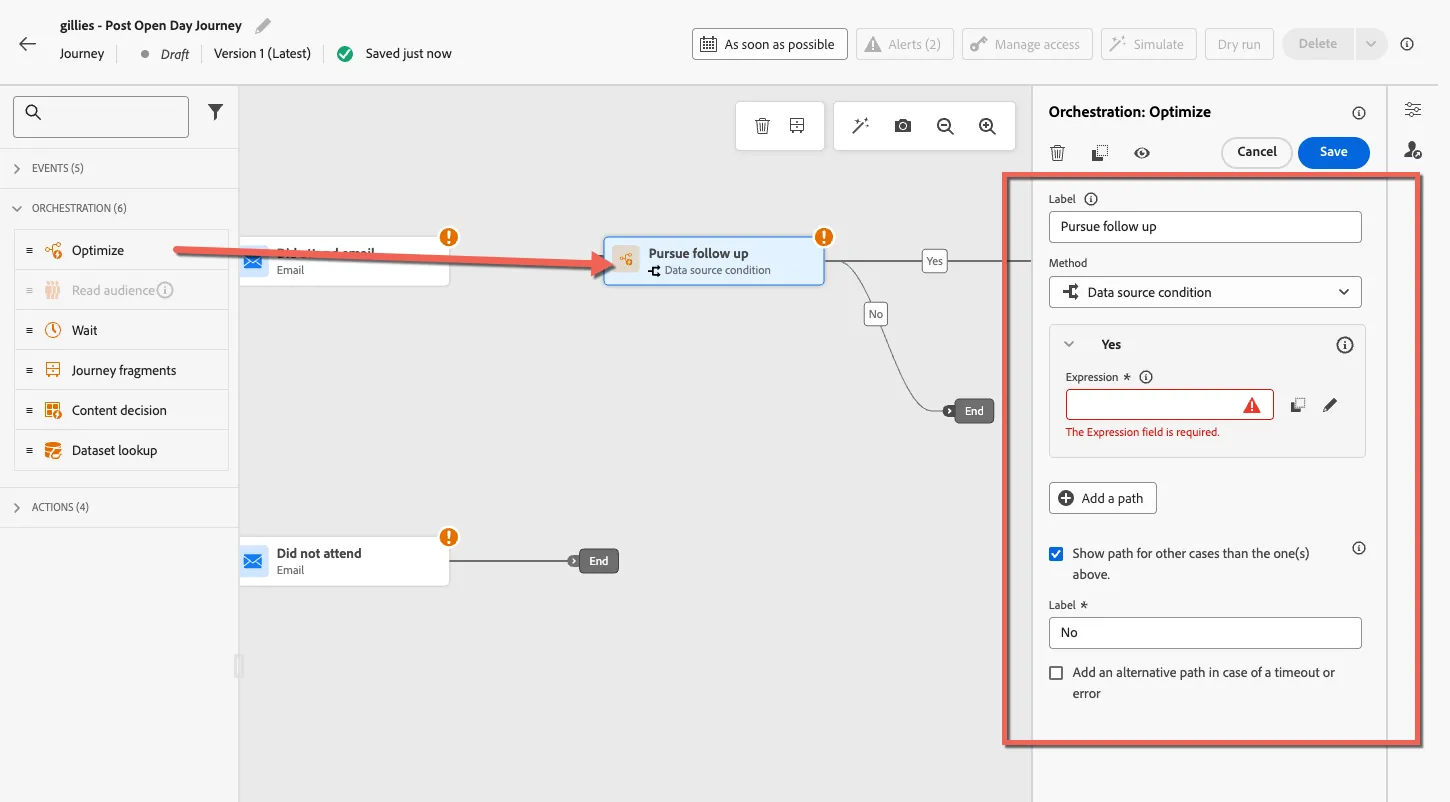Open the advanced expression editor pencil icon

(x=1330, y=405)
